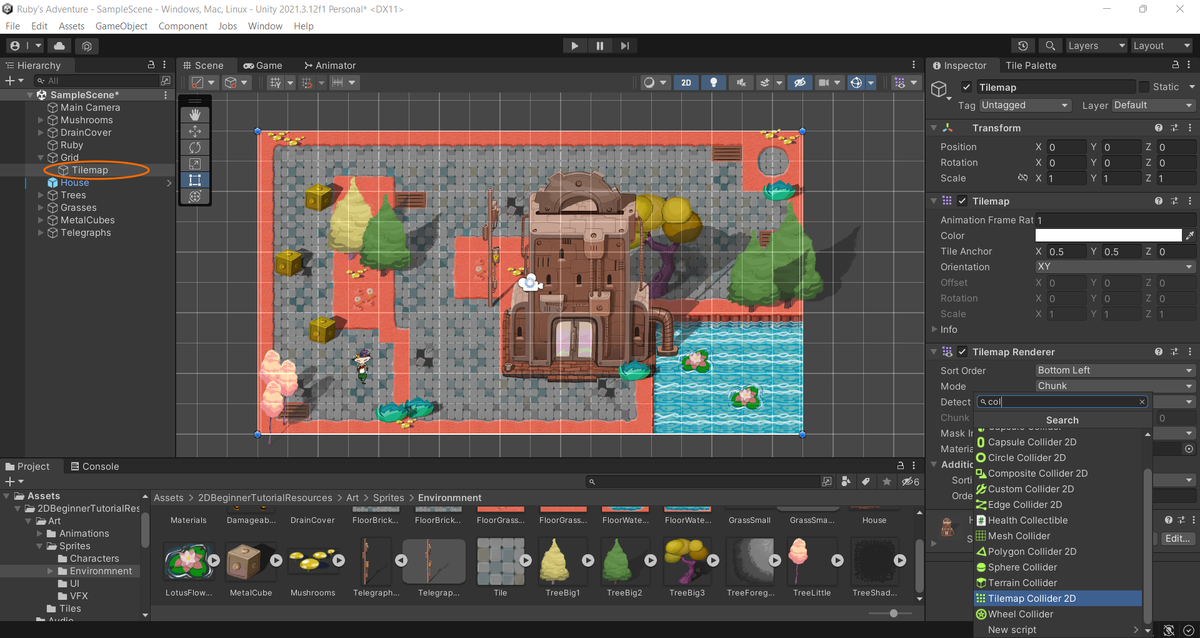The image size is (1200, 638).
Task: Open global search magnifier icon
Action: (x=1050, y=46)
